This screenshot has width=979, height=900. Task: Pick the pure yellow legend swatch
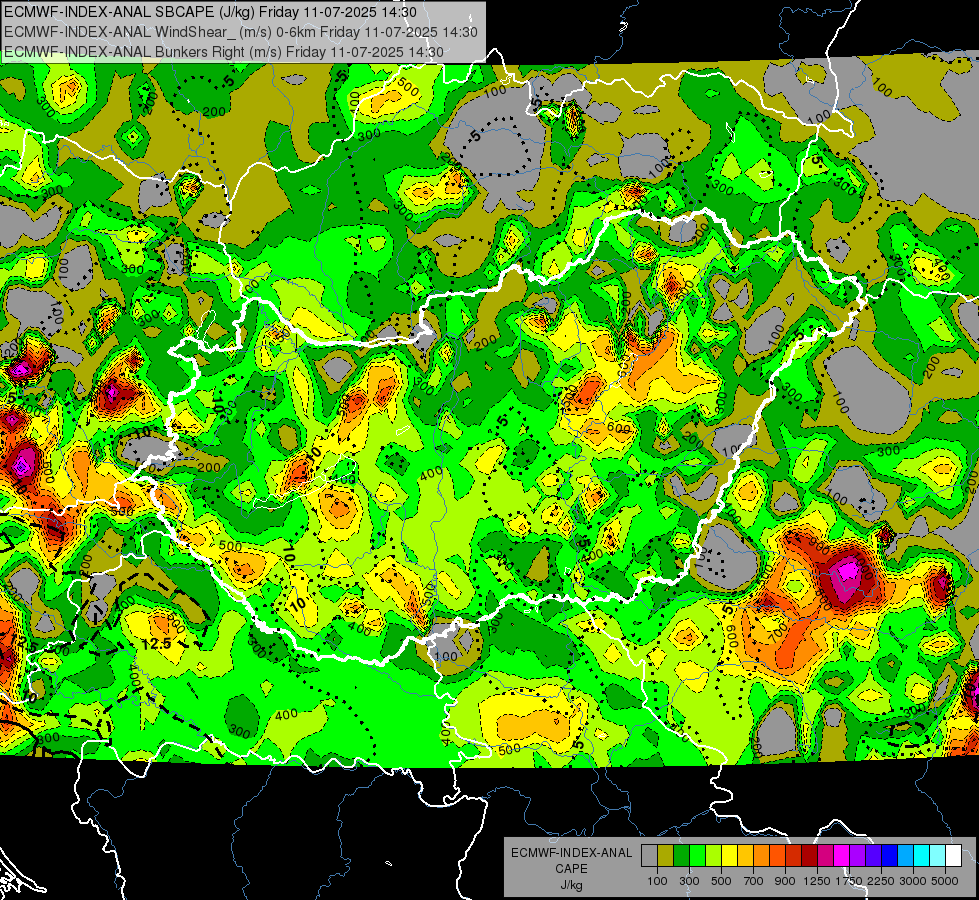tap(729, 856)
